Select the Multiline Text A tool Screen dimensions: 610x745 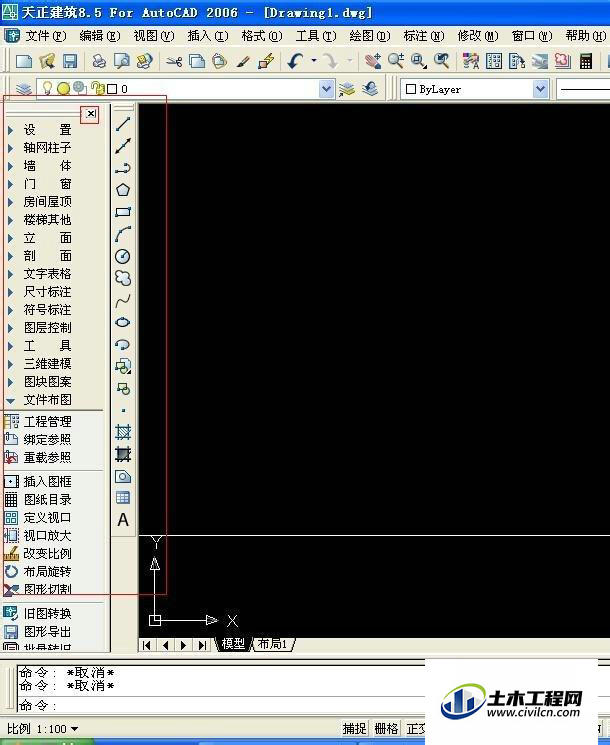point(123,520)
